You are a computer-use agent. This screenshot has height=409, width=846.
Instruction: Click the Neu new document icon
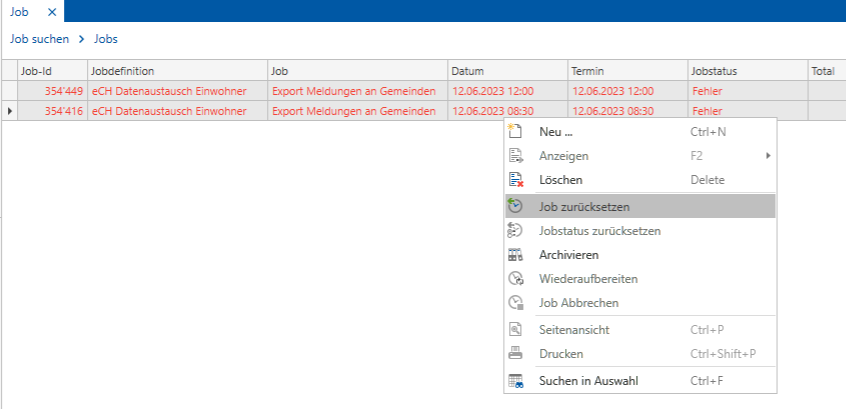pos(516,131)
